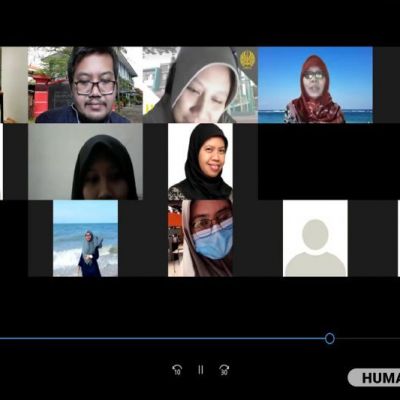Skip forward 30 seconds

click(x=224, y=370)
